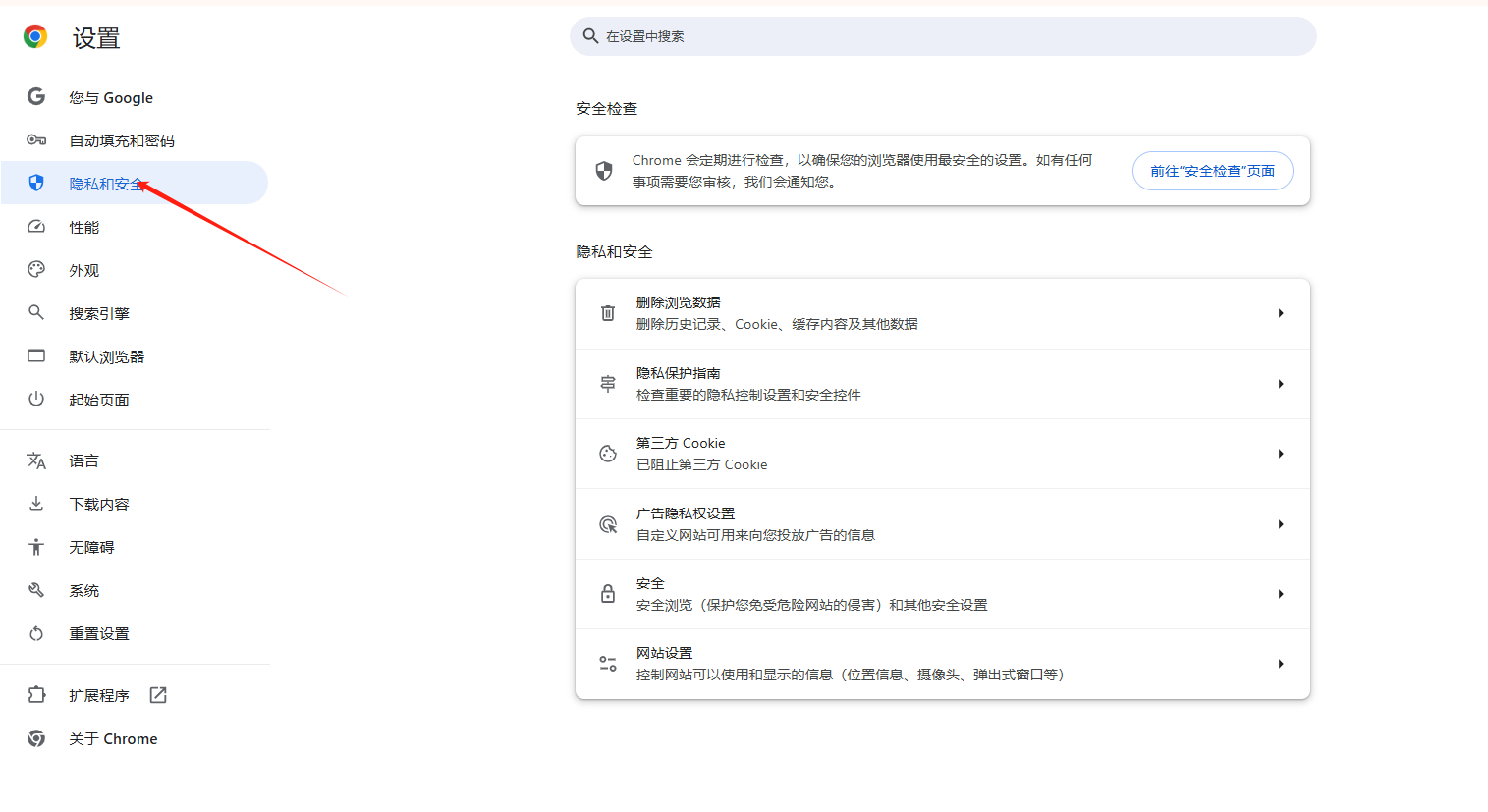Click the download icon for 下载内容

[x=36, y=503]
